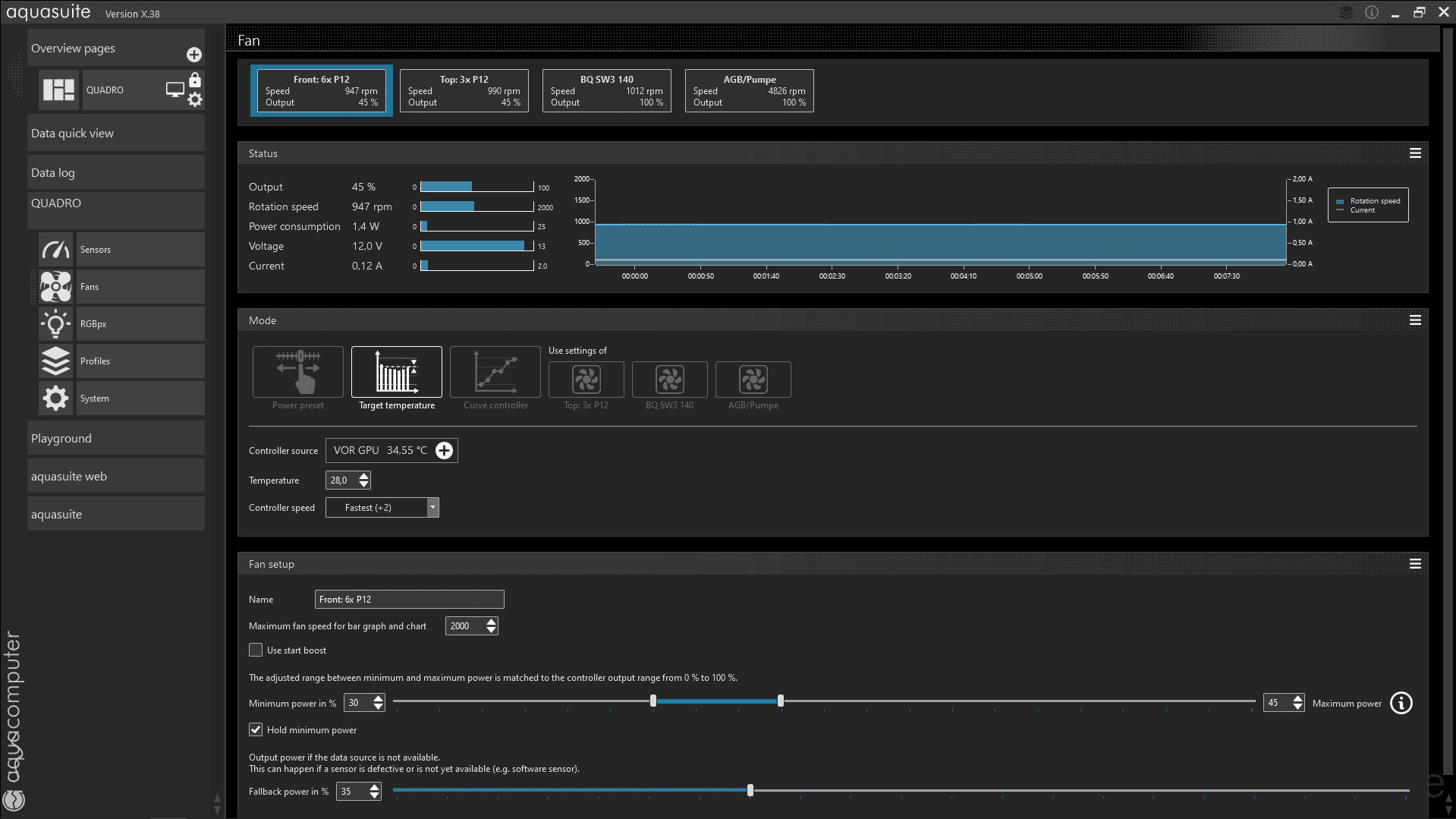
Task: Adjust the minimum power slider handle
Action: click(x=653, y=701)
